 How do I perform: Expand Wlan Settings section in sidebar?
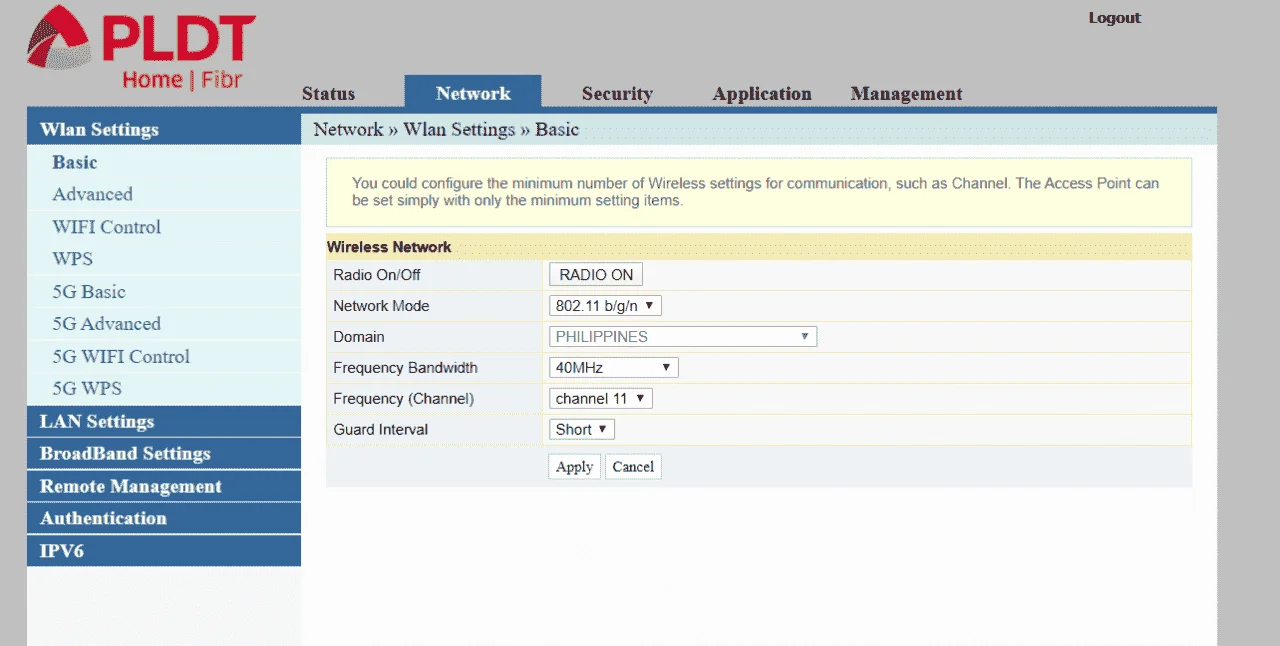point(164,129)
